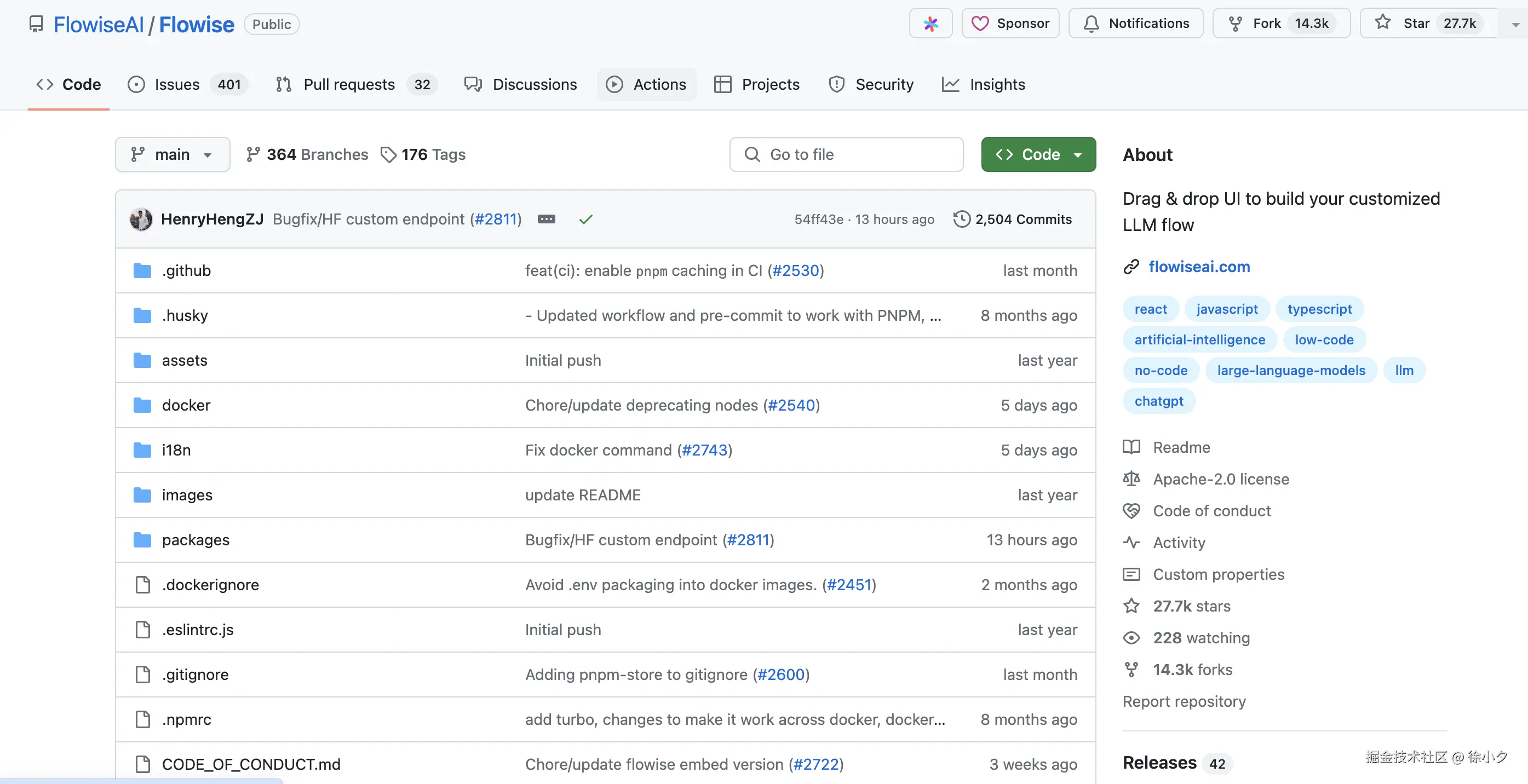Open the packages folder
Screen dimensions: 1528x784
tap(195, 540)
